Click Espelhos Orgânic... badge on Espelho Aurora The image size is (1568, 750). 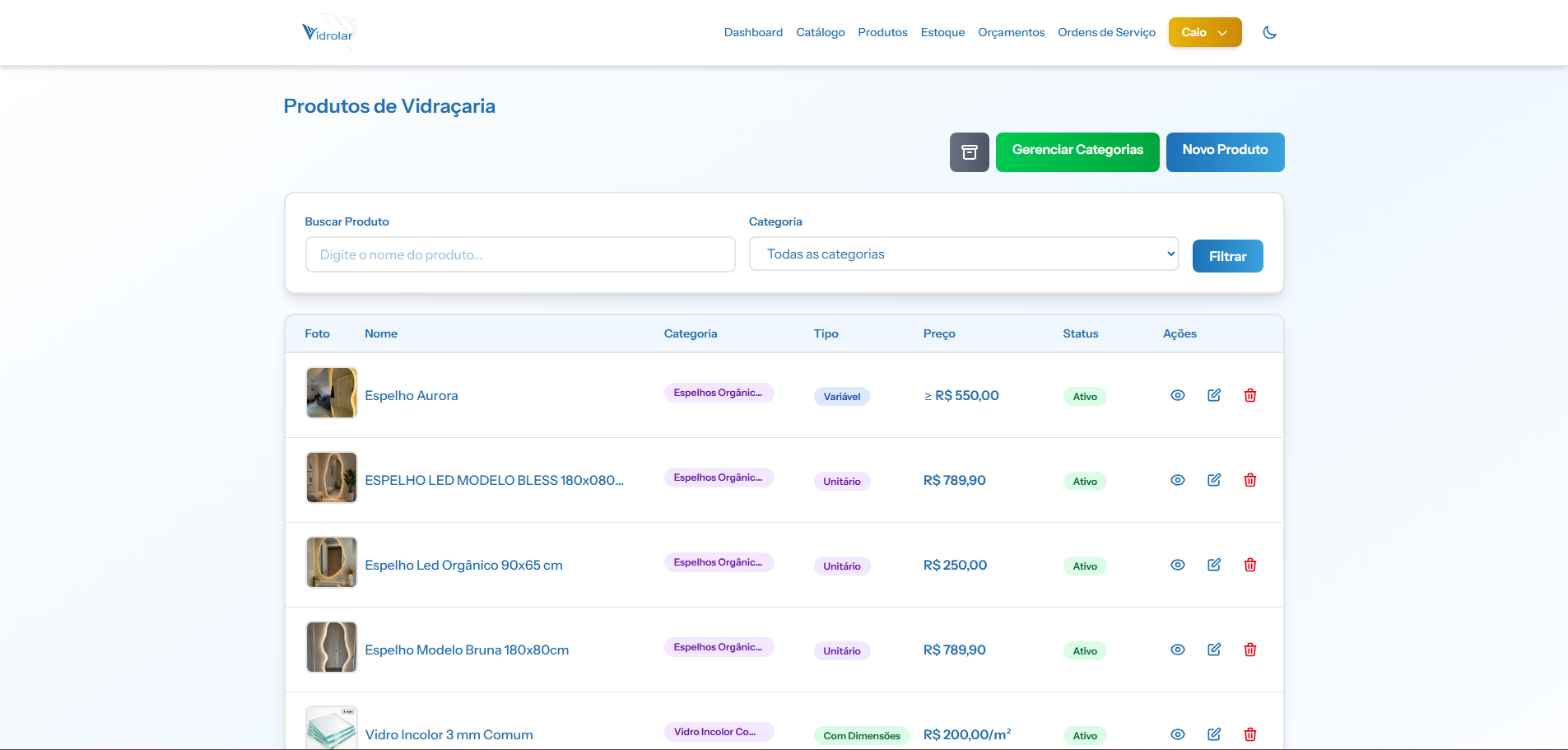tap(719, 393)
